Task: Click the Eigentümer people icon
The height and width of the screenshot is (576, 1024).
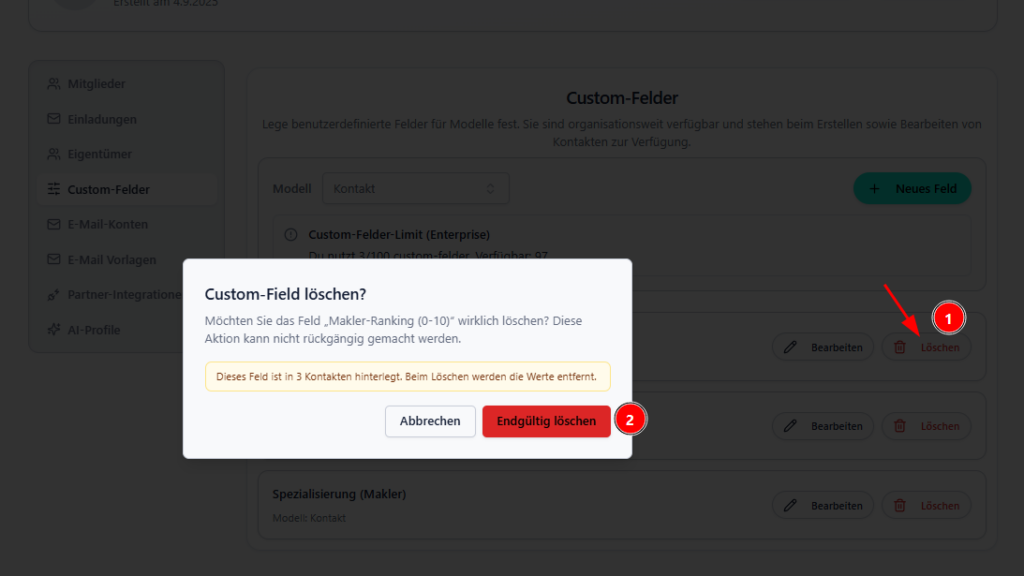Action: [x=54, y=154]
